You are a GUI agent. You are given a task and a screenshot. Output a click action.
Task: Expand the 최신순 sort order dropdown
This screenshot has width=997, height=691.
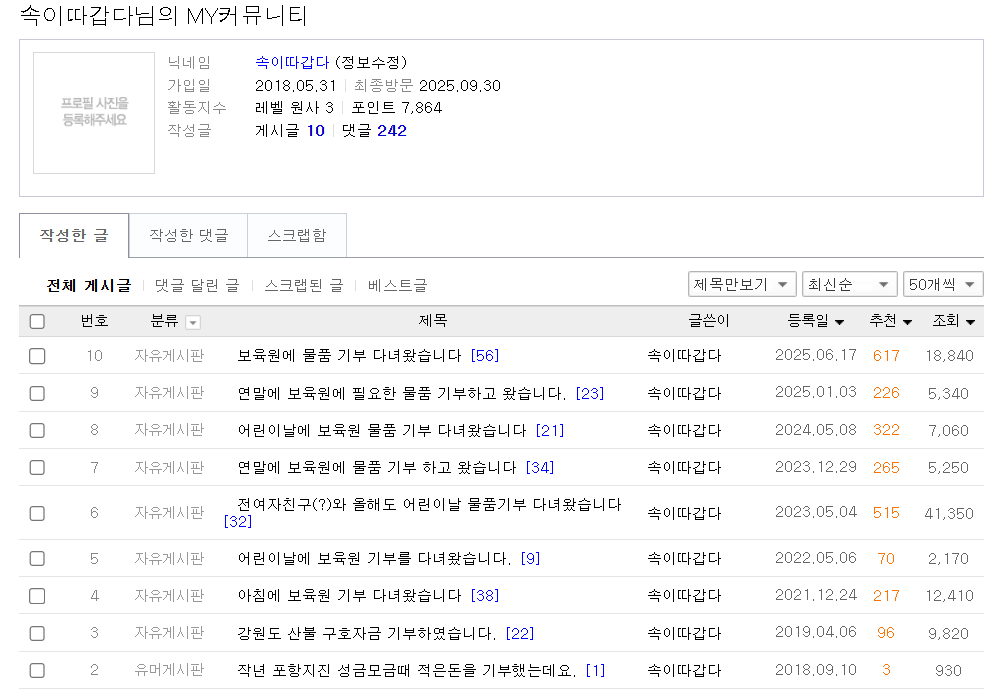(849, 284)
